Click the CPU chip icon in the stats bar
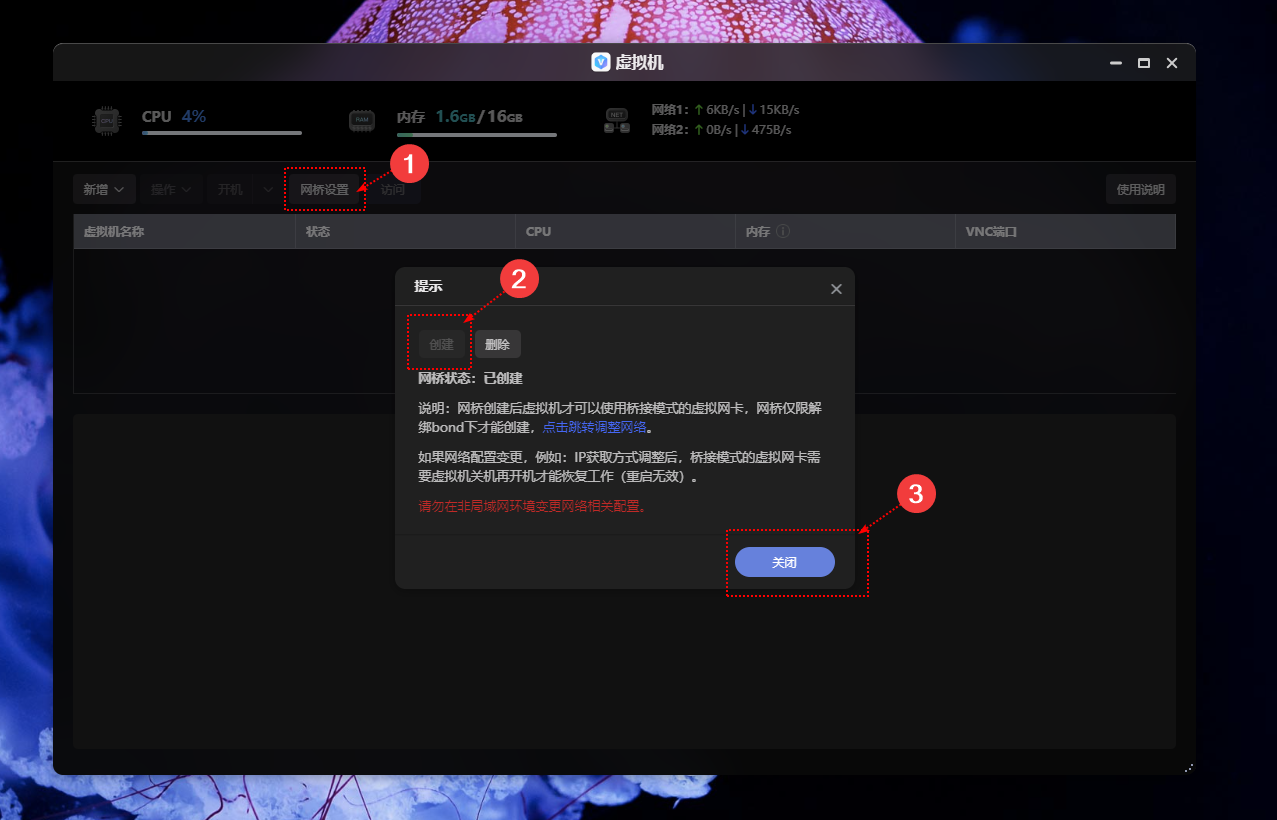The width and height of the screenshot is (1277, 820). point(106,118)
